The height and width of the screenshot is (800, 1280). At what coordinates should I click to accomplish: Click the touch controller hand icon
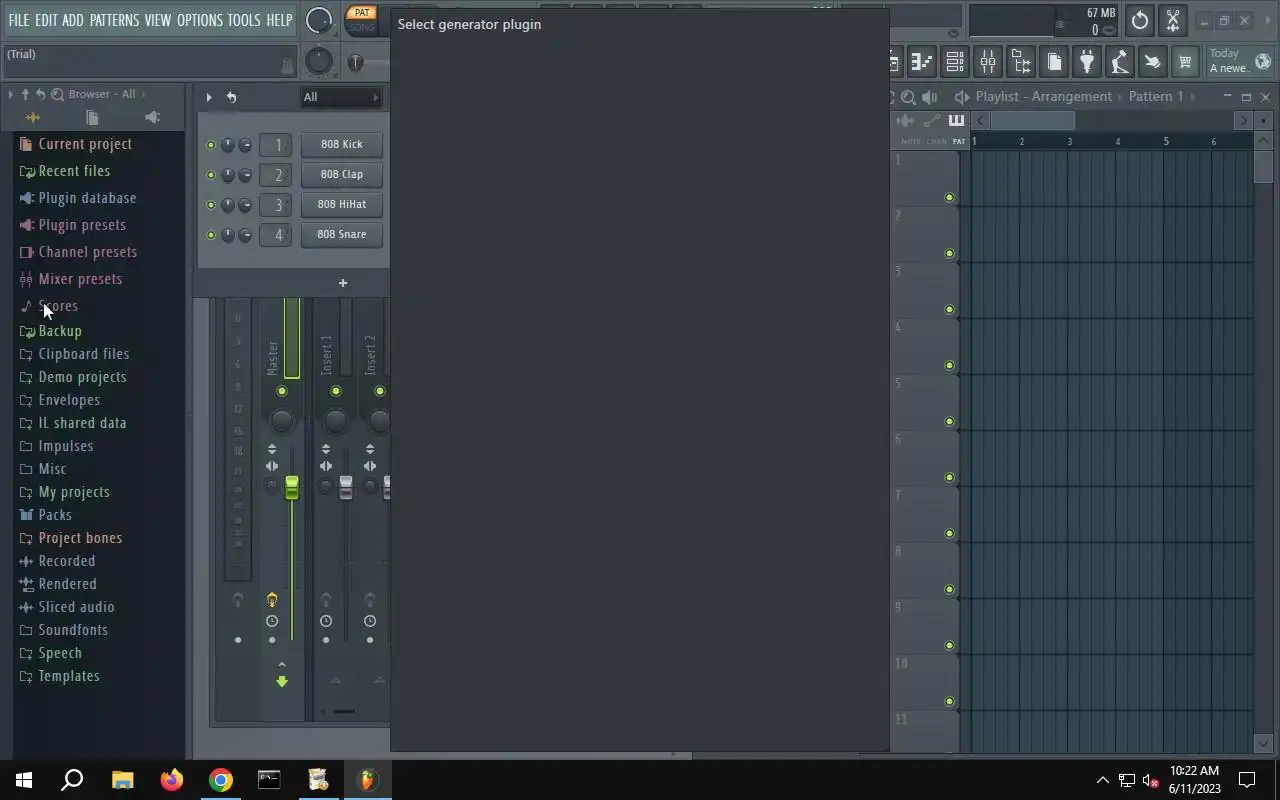click(x=1152, y=62)
